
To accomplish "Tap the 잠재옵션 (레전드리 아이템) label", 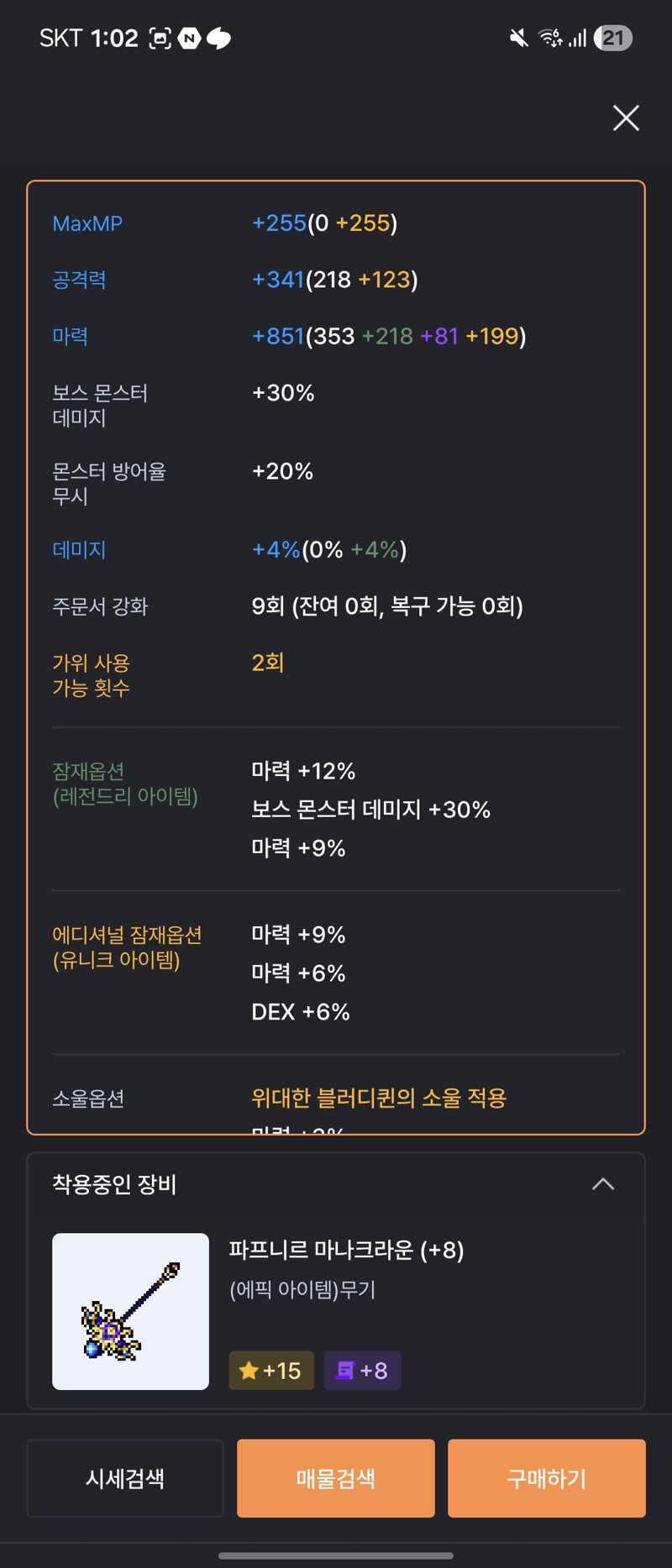I will point(125,784).
